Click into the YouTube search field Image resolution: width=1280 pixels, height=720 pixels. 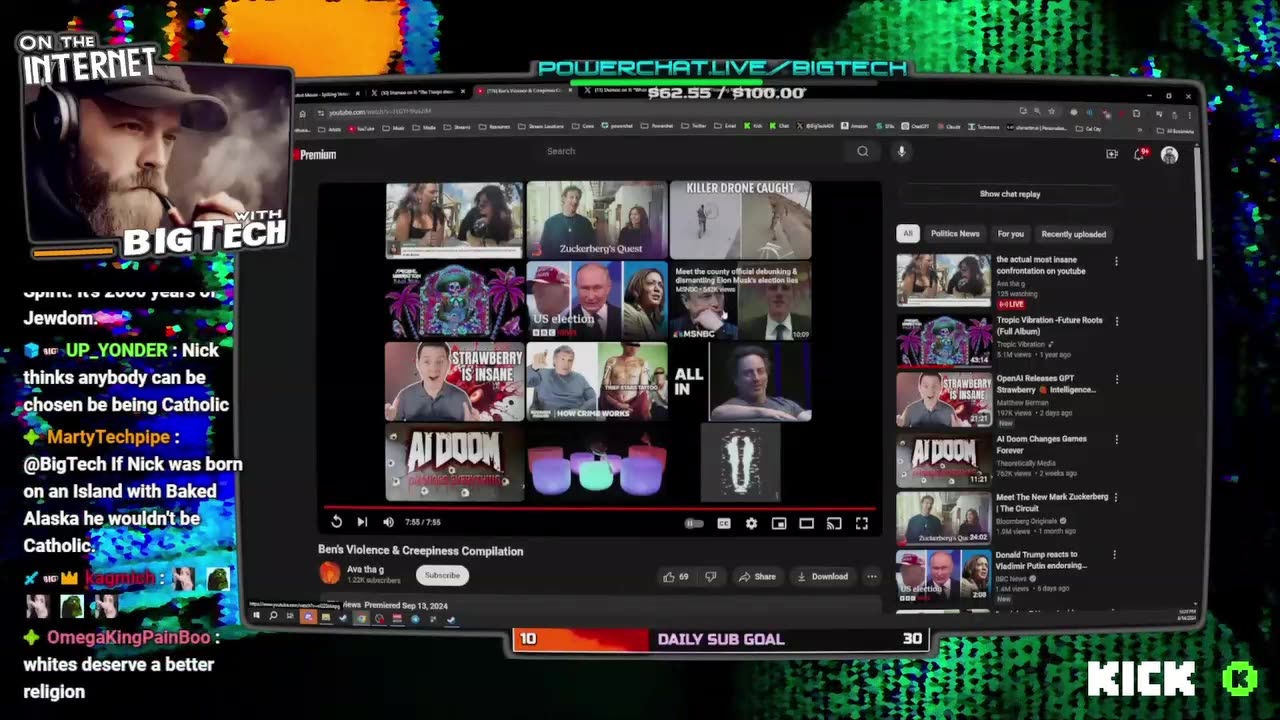point(690,151)
